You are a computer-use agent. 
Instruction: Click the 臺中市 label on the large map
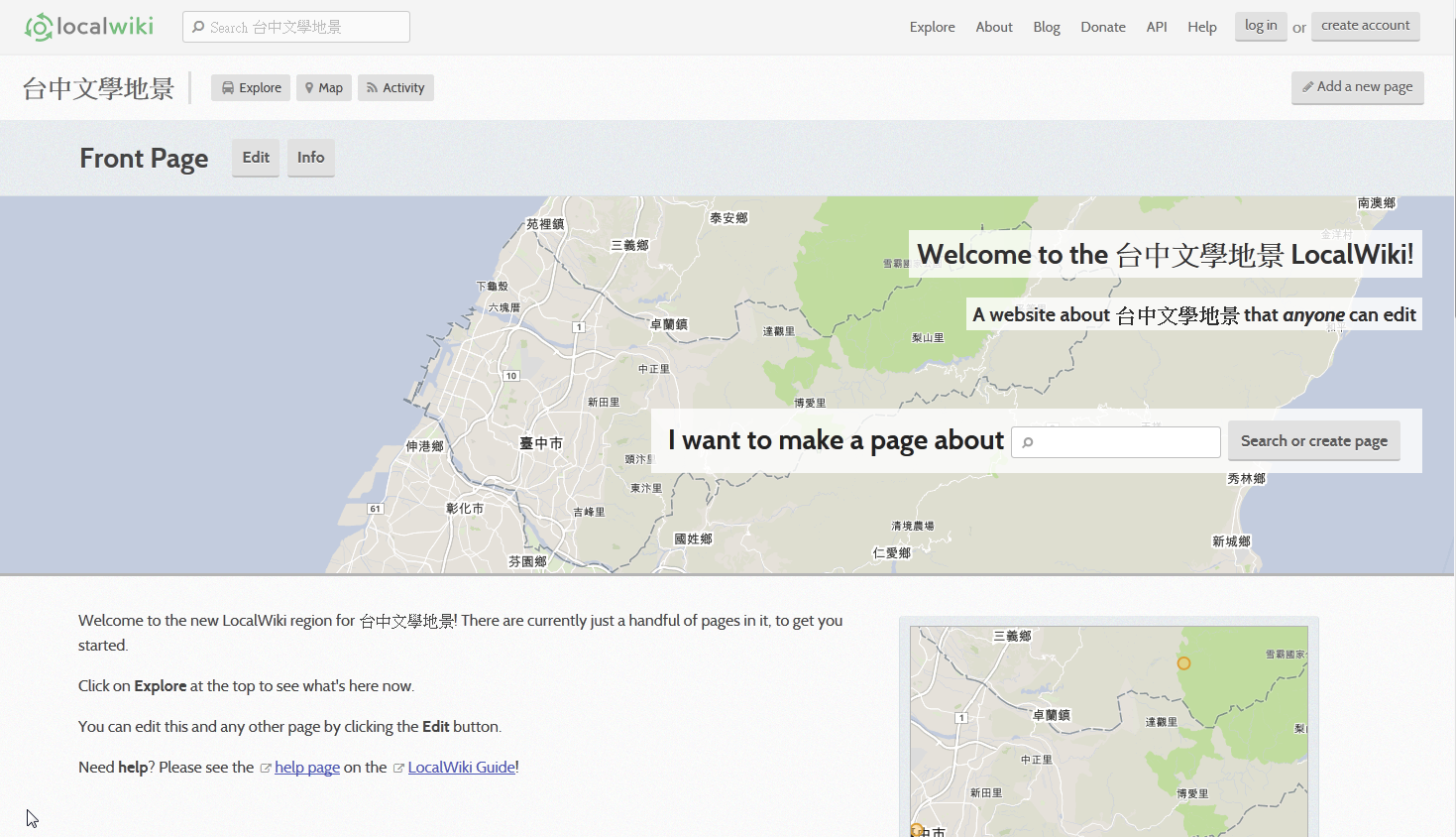(x=541, y=443)
